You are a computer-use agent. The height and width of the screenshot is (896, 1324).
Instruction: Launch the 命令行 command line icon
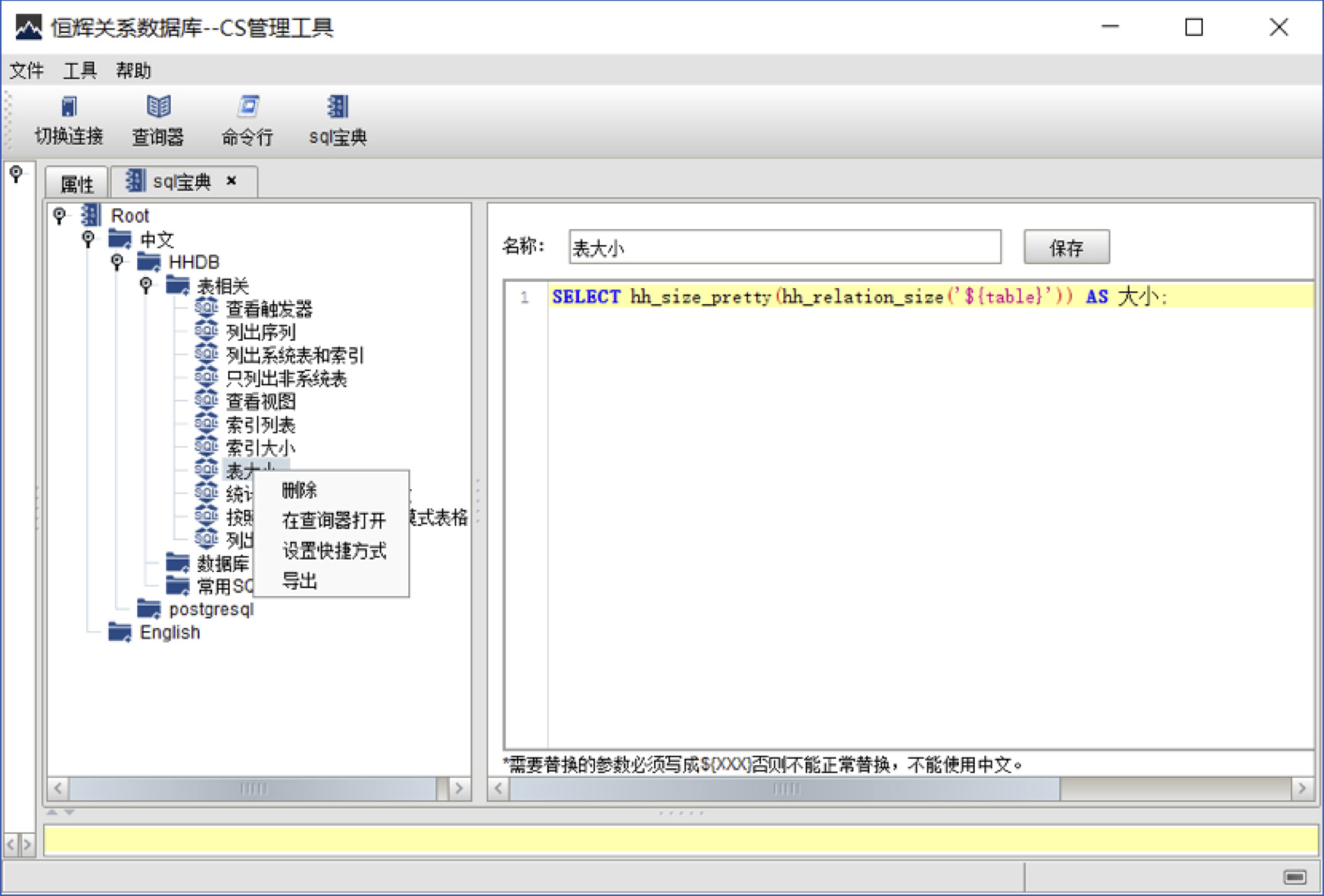coord(247,107)
